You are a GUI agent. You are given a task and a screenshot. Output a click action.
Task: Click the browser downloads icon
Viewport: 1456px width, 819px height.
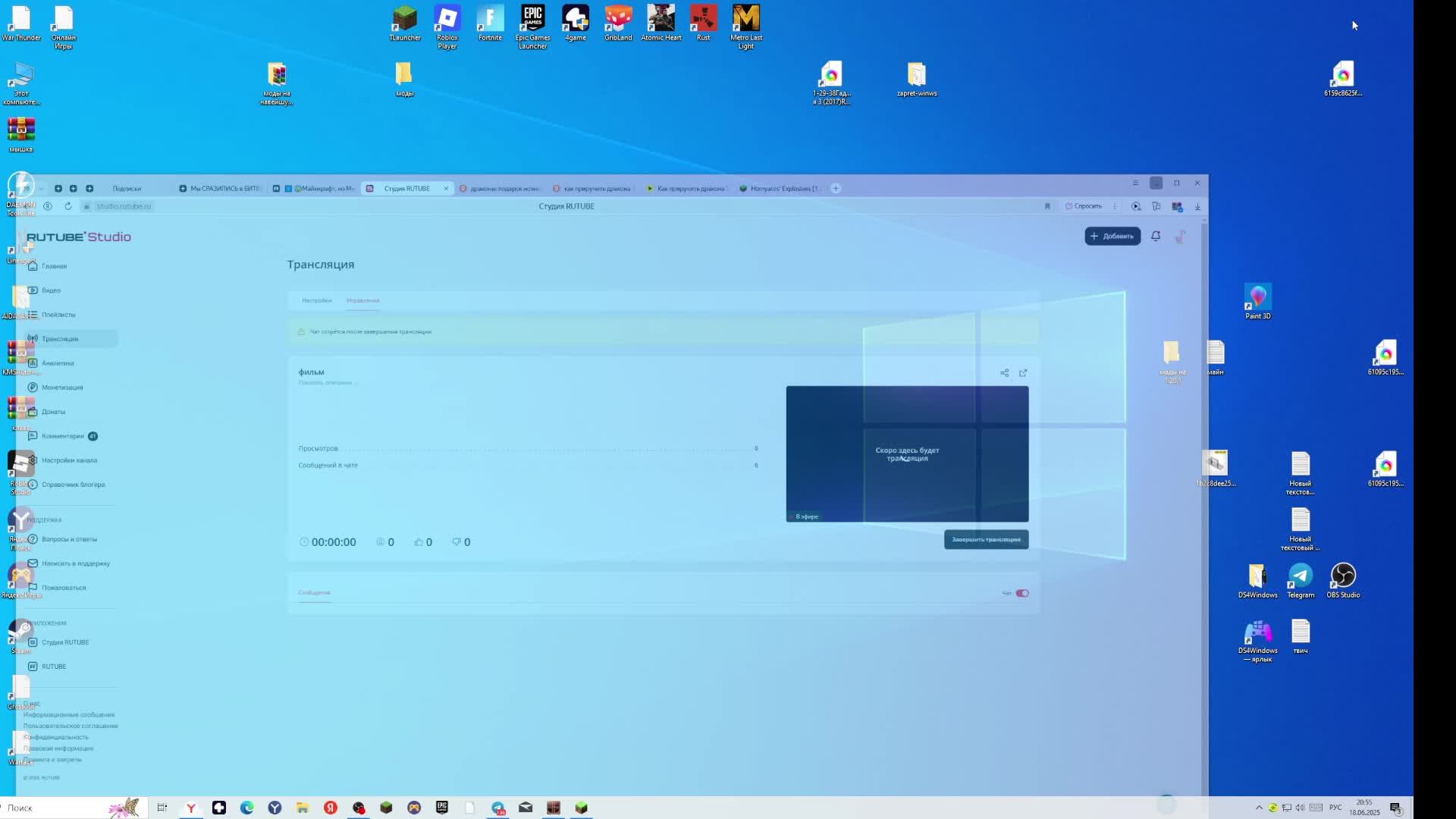tap(1197, 206)
